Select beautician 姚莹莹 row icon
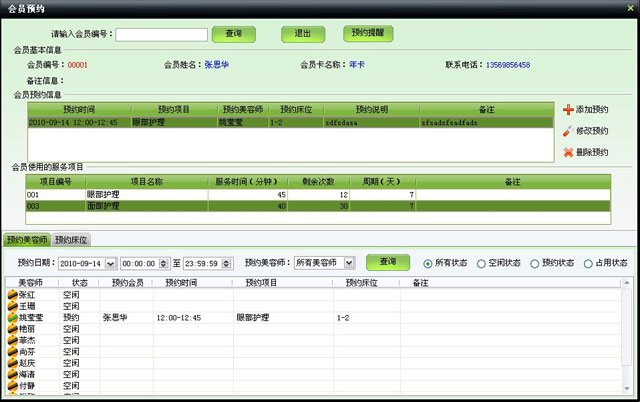The image size is (640, 402). pos(12,317)
